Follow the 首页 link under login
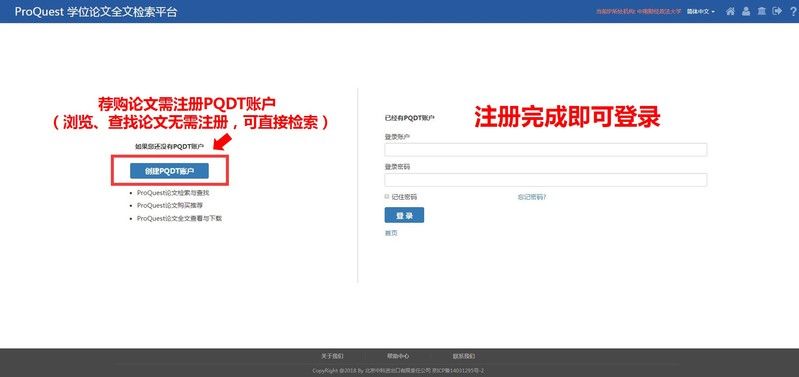This screenshot has height=377, width=799. (391, 233)
